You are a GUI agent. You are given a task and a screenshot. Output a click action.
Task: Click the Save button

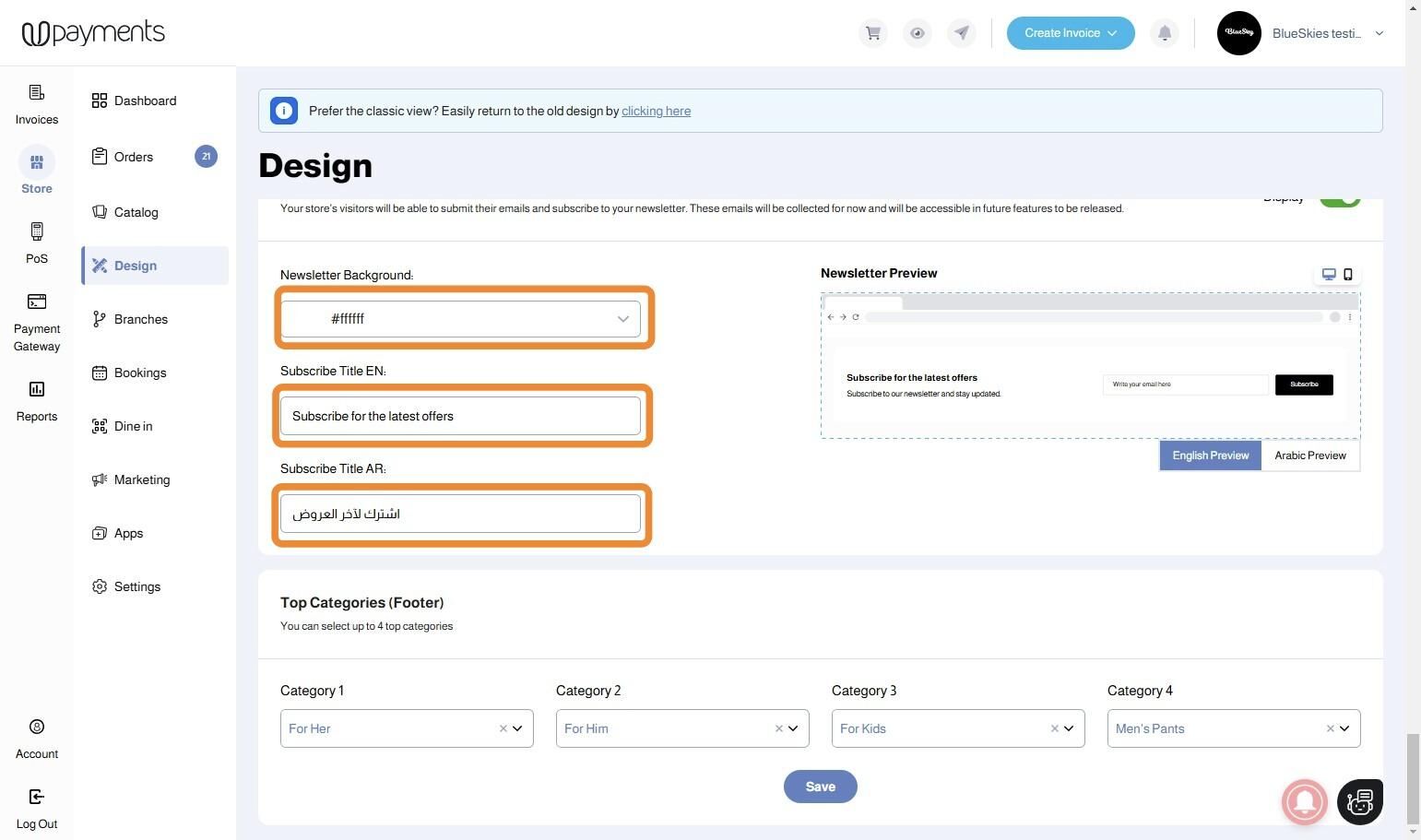pos(820,787)
